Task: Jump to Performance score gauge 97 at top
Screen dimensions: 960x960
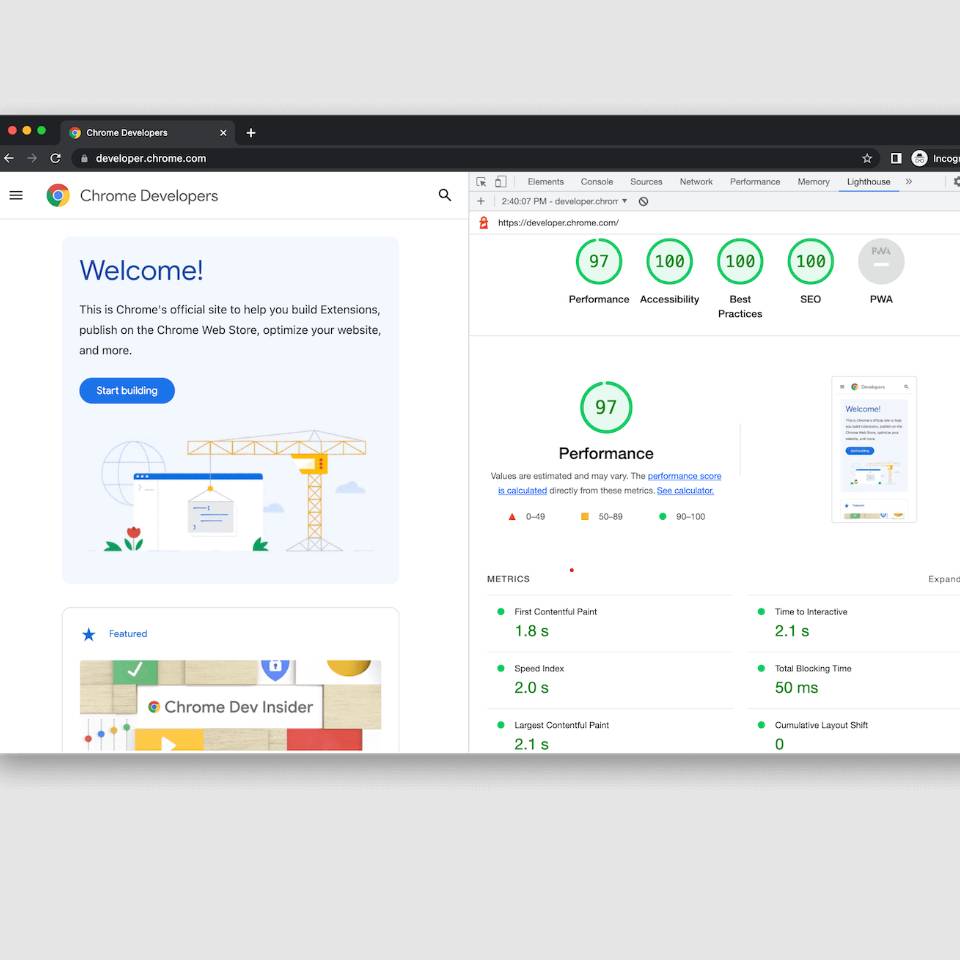Action: click(599, 261)
